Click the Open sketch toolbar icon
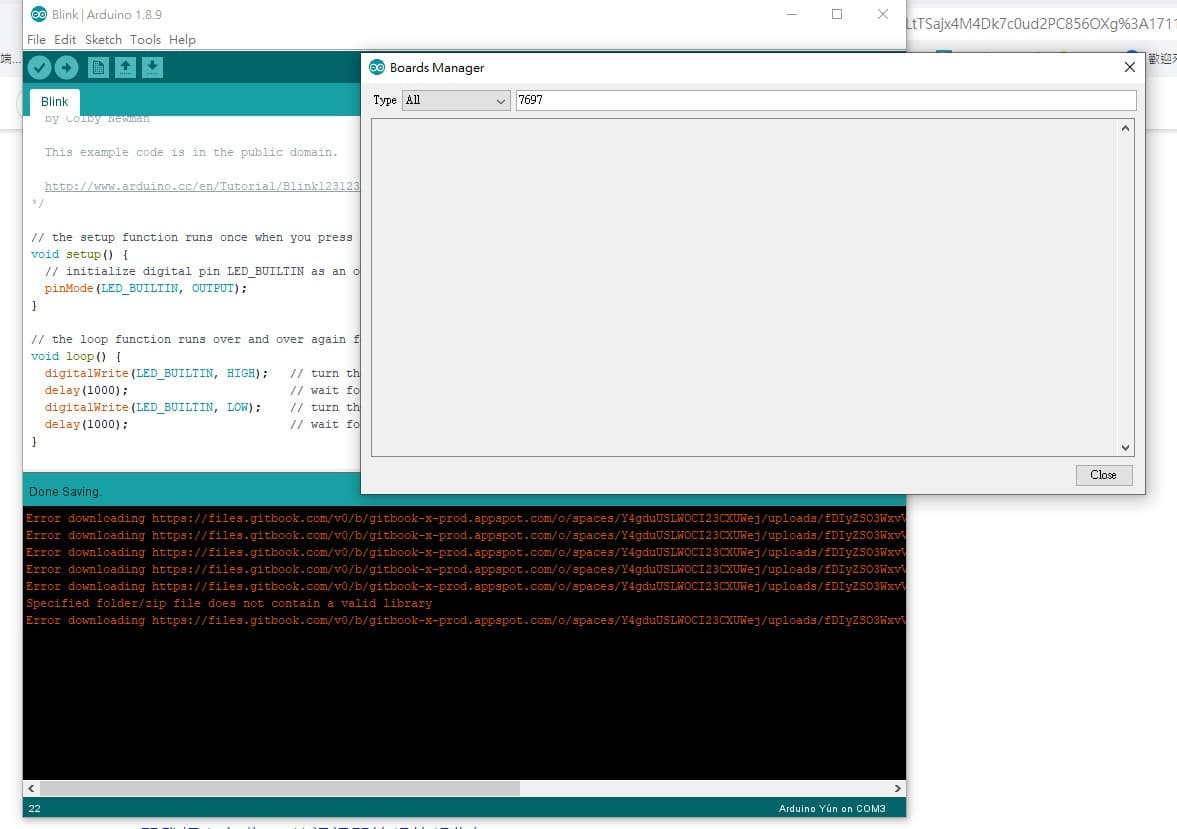Screen dimensions: 1177x829 124,67
